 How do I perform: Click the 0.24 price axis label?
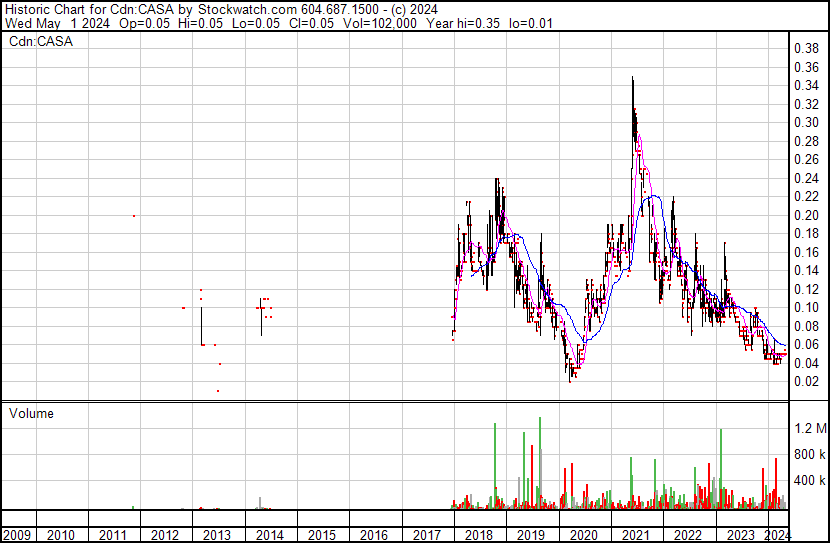(x=806, y=178)
